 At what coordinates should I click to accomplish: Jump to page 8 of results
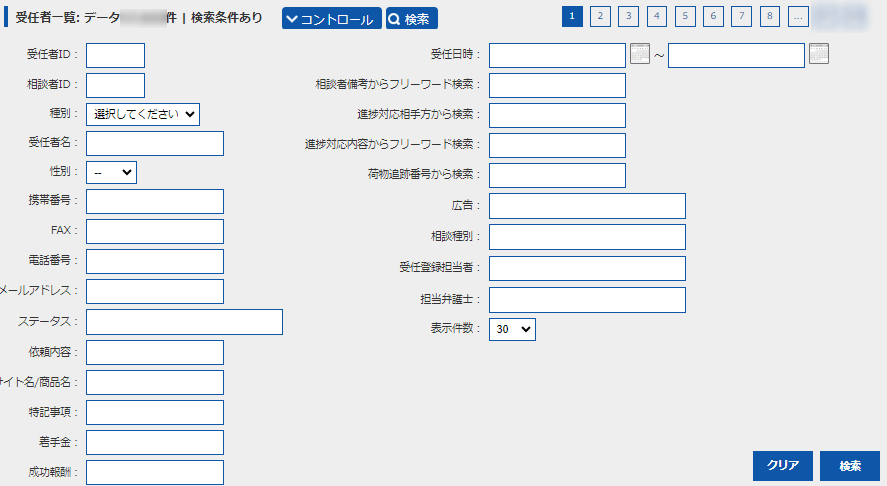pyautogui.click(x=769, y=17)
